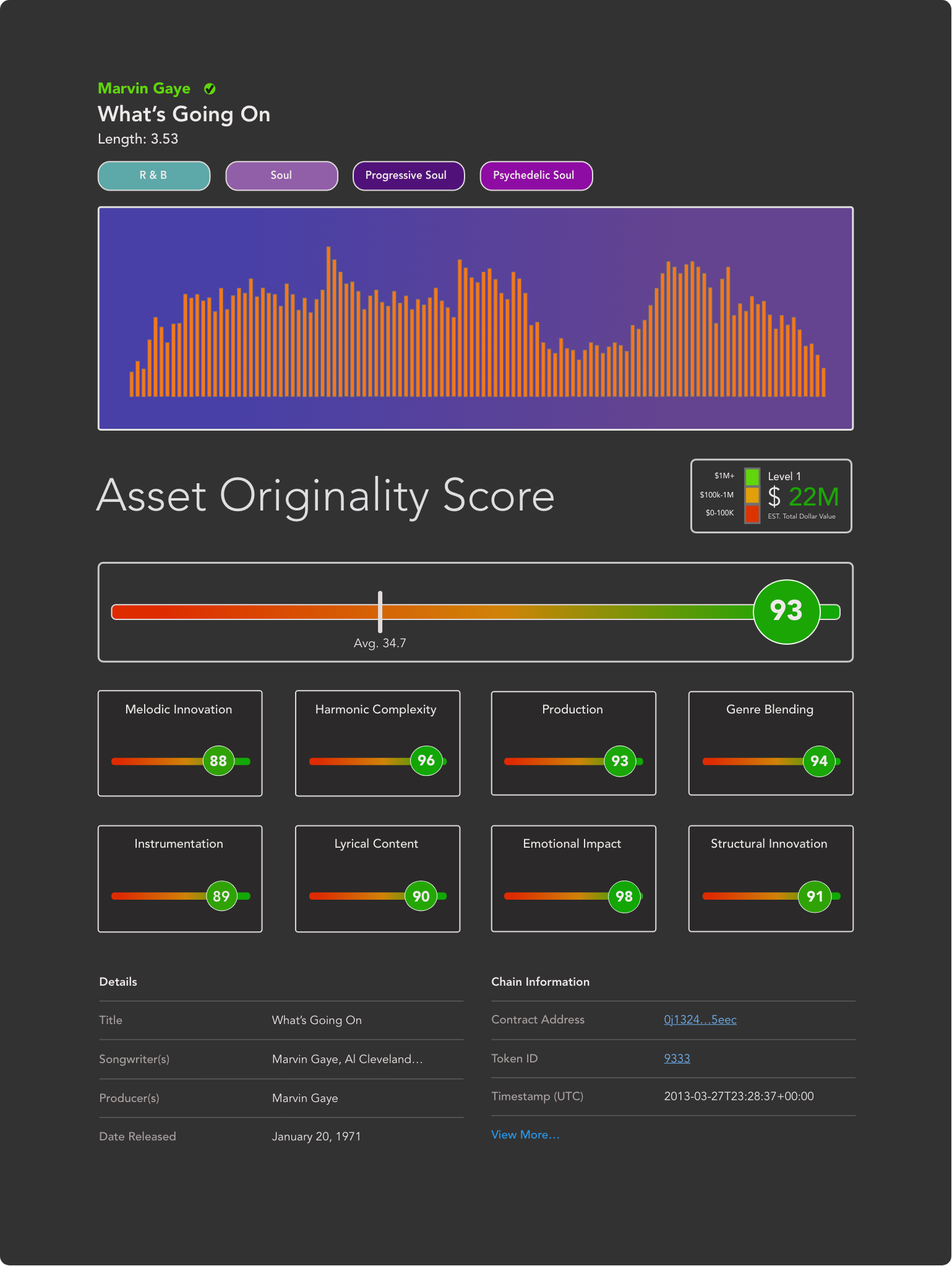Choose the Progressive Soul genre tag
952x1266 pixels.
pos(409,176)
